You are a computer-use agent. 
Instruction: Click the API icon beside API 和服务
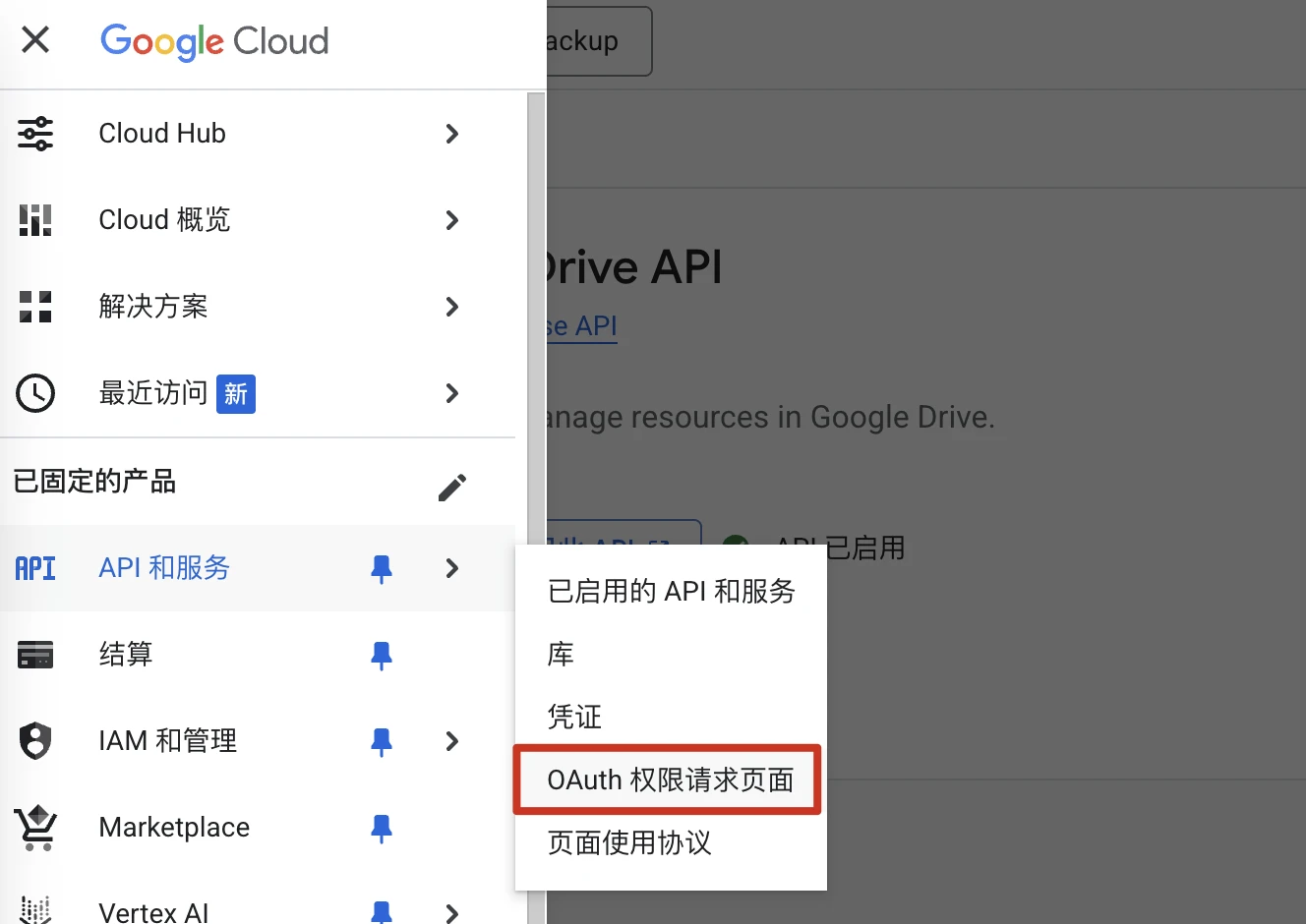(35, 568)
